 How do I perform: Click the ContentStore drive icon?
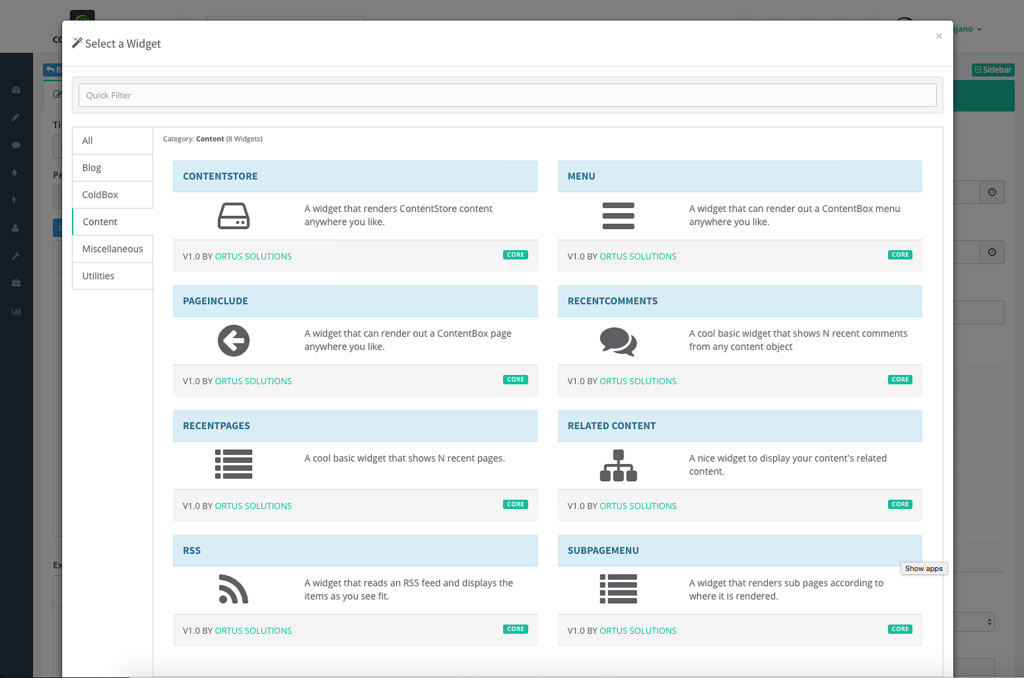tap(233, 216)
